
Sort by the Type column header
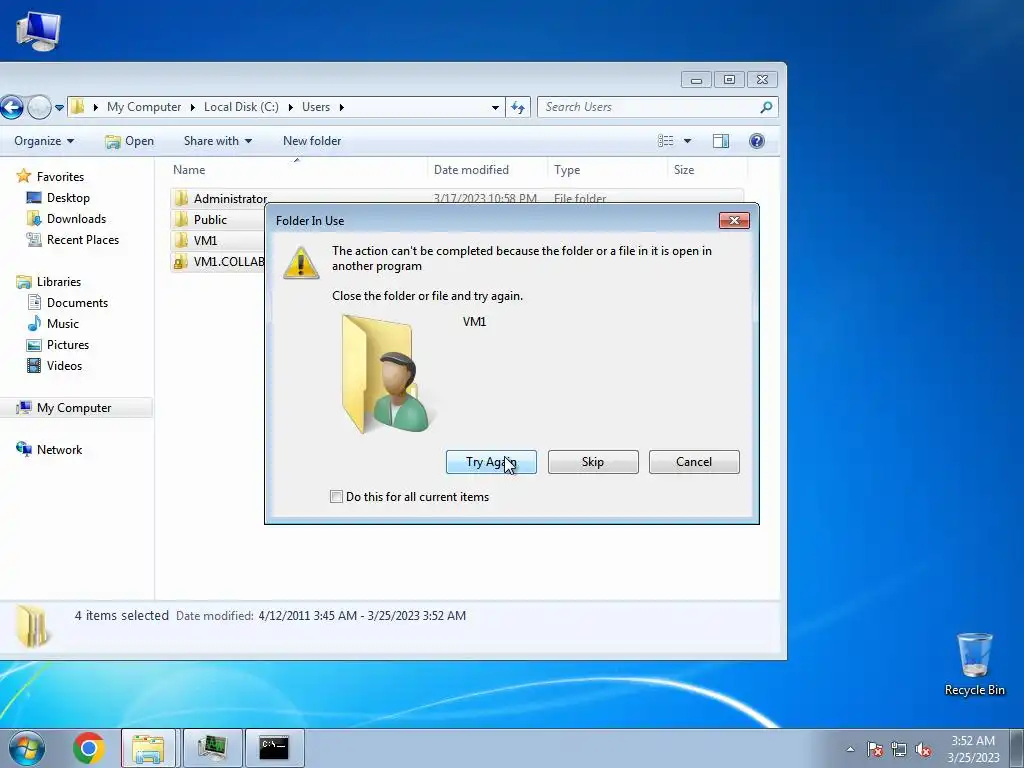pyautogui.click(x=608, y=170)
